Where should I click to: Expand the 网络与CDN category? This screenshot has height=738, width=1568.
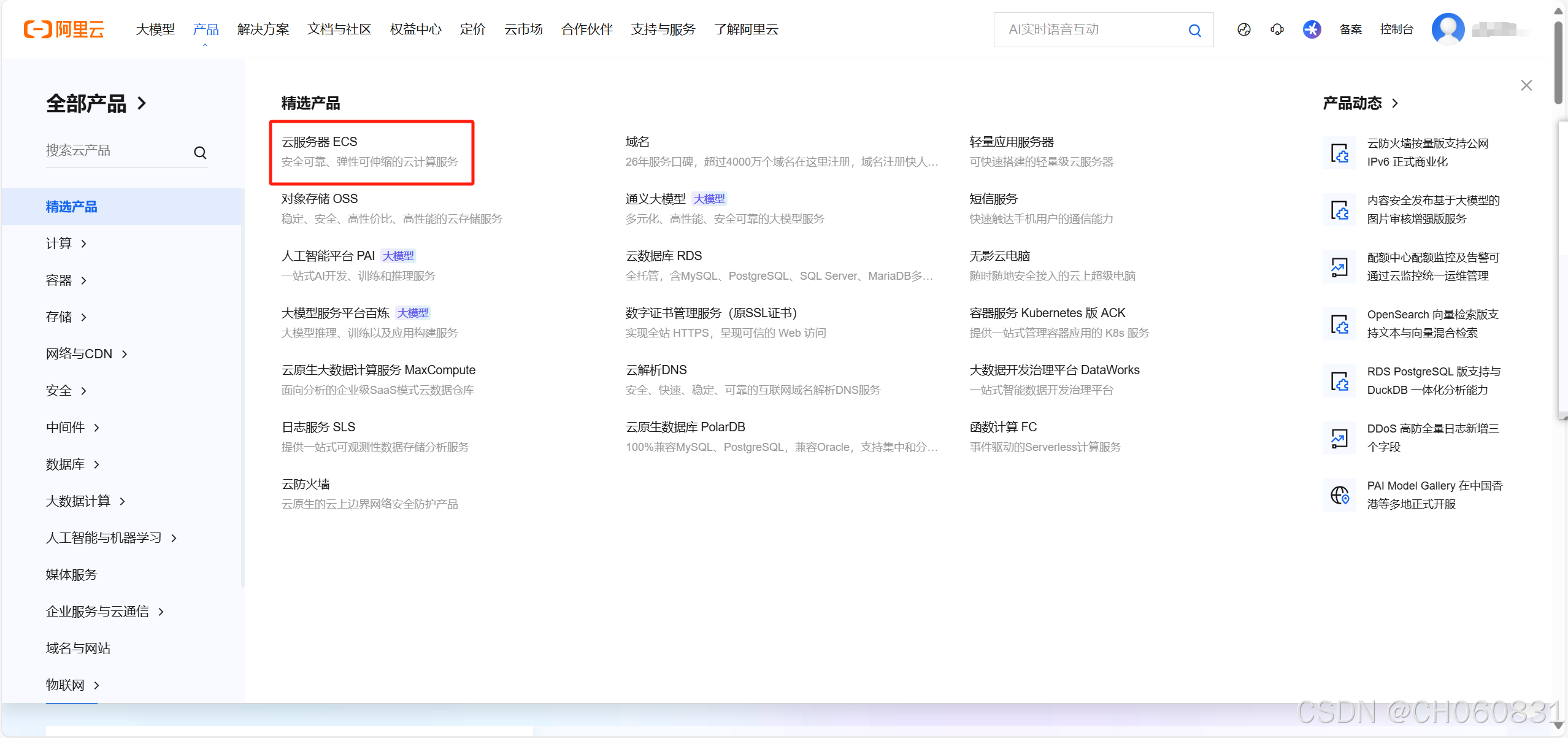(86, 354)
